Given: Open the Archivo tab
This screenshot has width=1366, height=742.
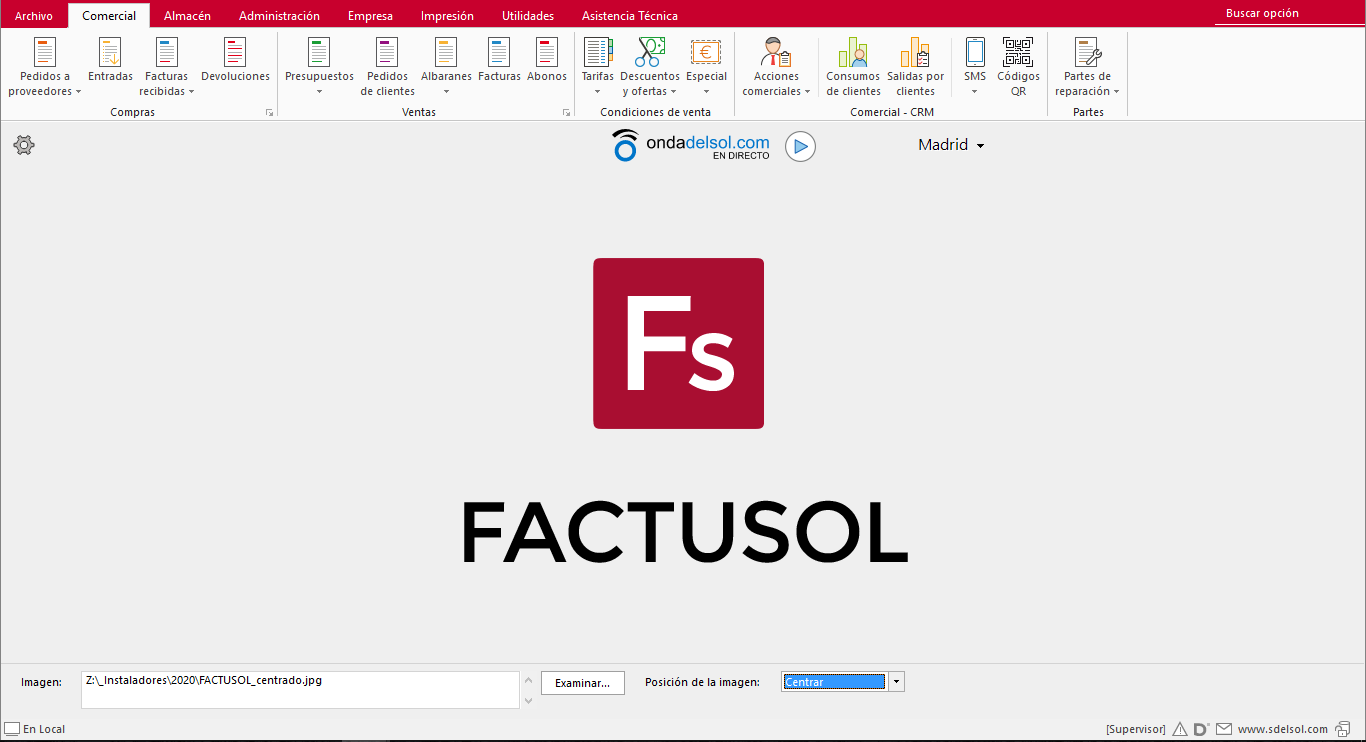Looking at the screenshot, I should pyautogui.click(x=34, y=16).
